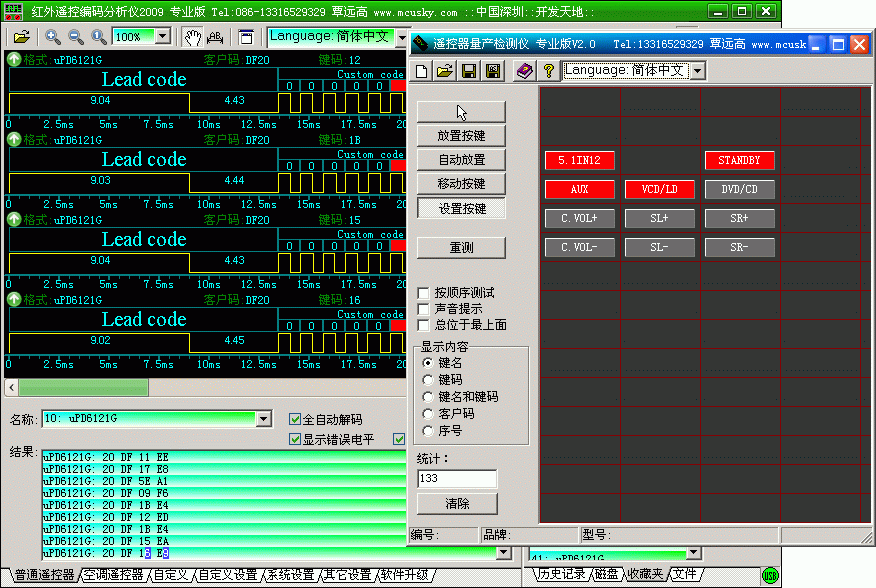The image size is (876, 588).
Task: Click the new file icon in tester window
Action: click(x=422, y=71)
